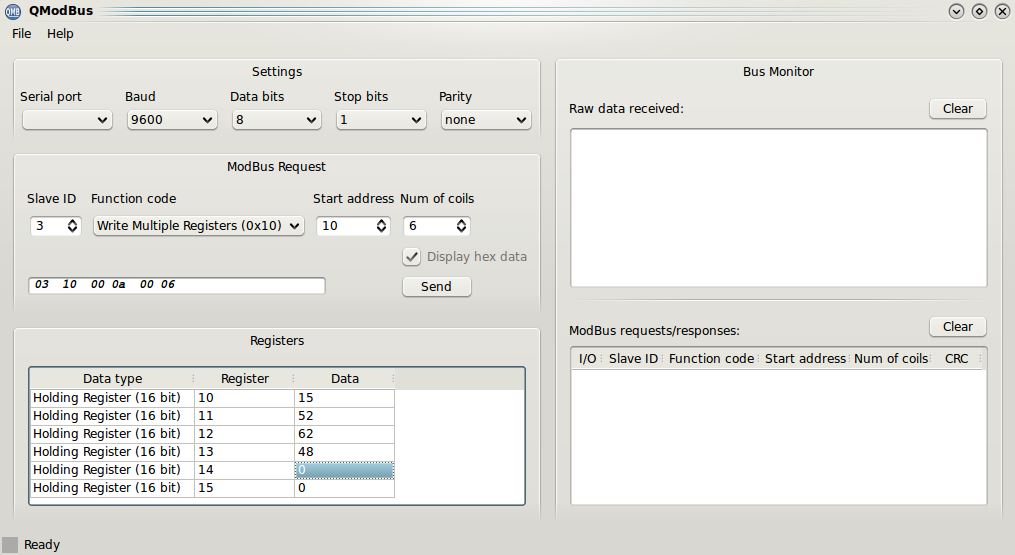Viewport: 1015px width, 555px height.
Task: Click register number cell 13
Action: coord(244,452)
